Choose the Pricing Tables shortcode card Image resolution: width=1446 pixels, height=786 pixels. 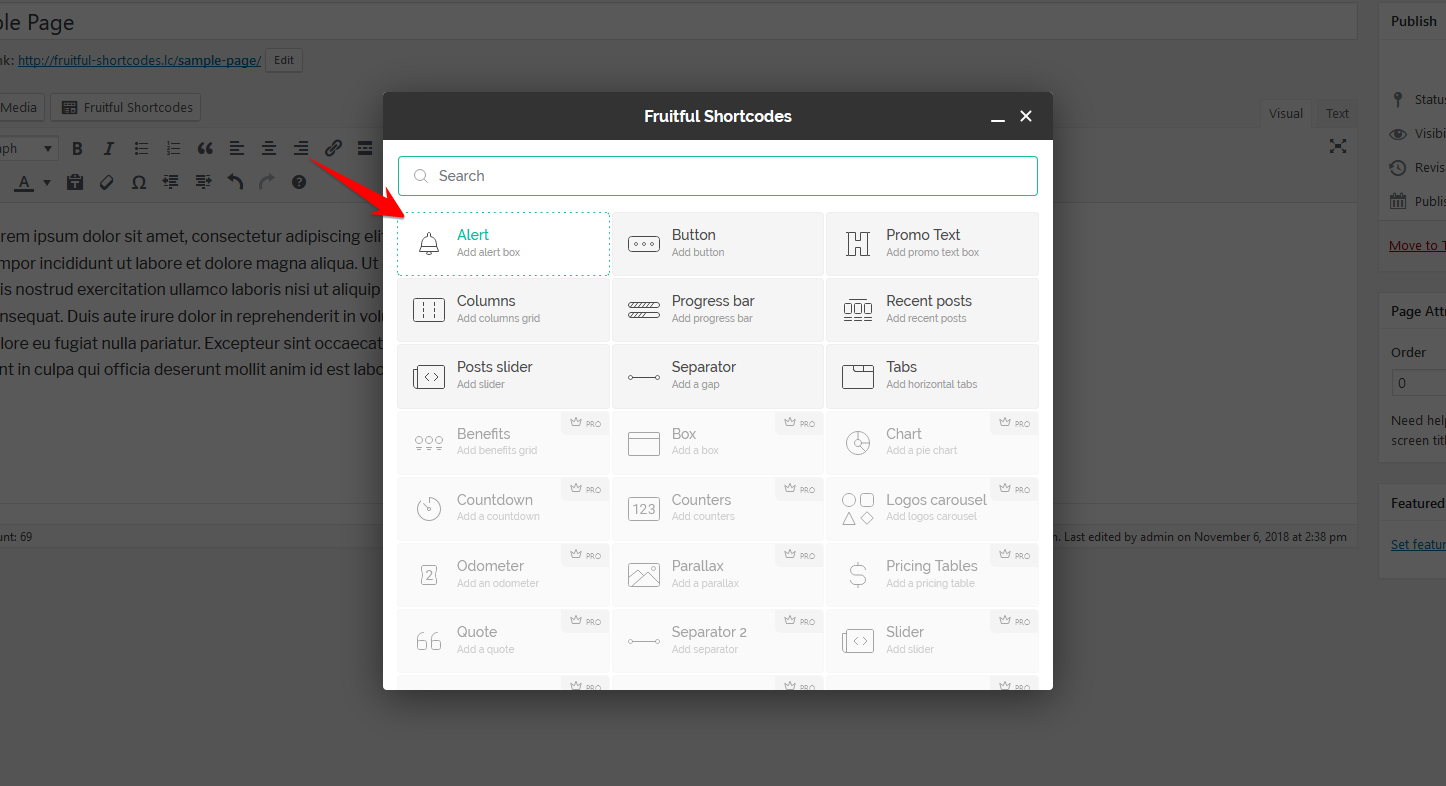click(932, 575)
